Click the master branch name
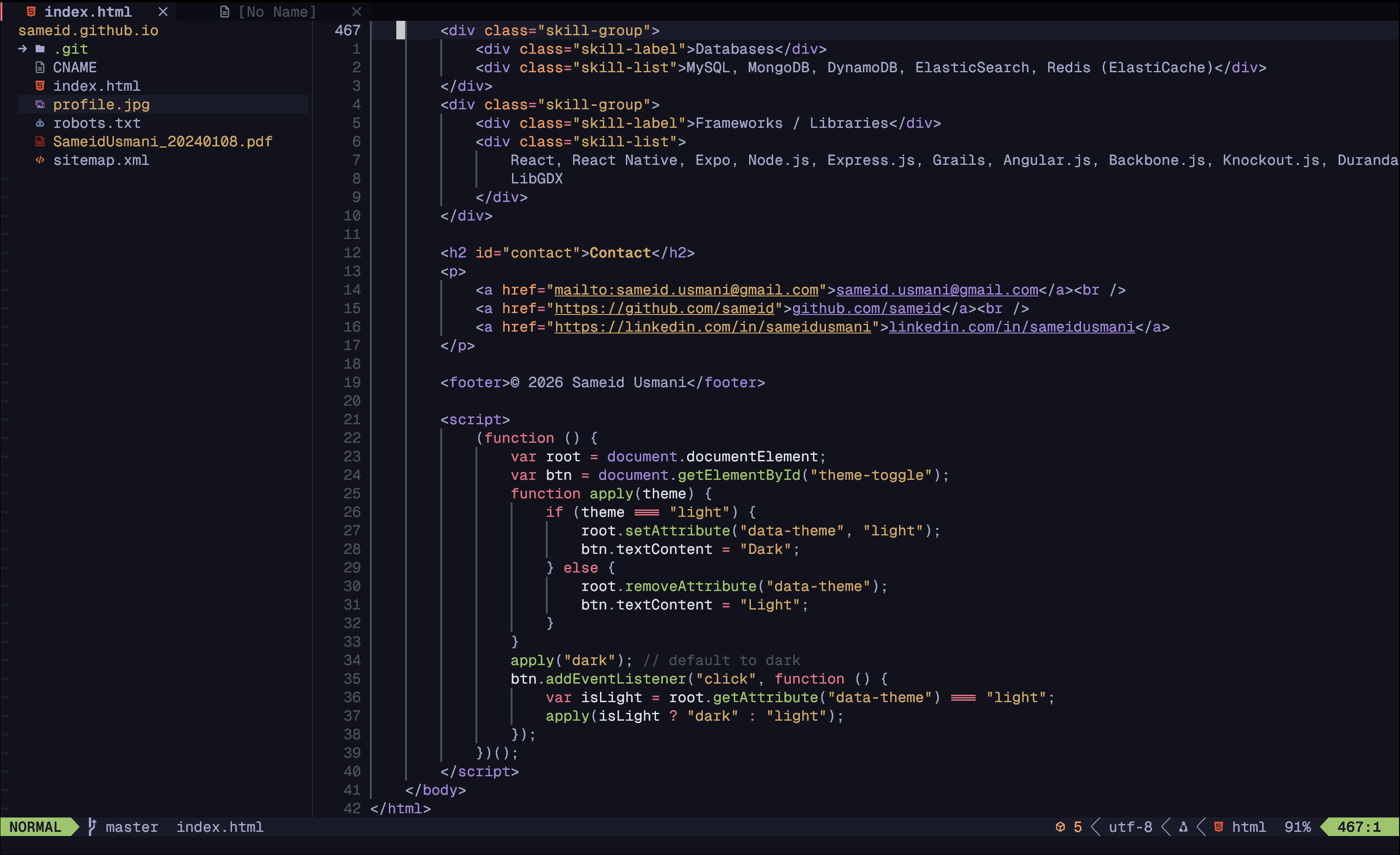The width and height of the screenshot is (1400, 855). [132, 827]
